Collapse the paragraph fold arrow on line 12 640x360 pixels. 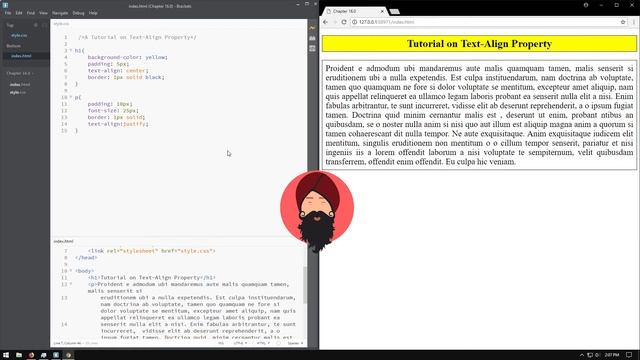71,284
